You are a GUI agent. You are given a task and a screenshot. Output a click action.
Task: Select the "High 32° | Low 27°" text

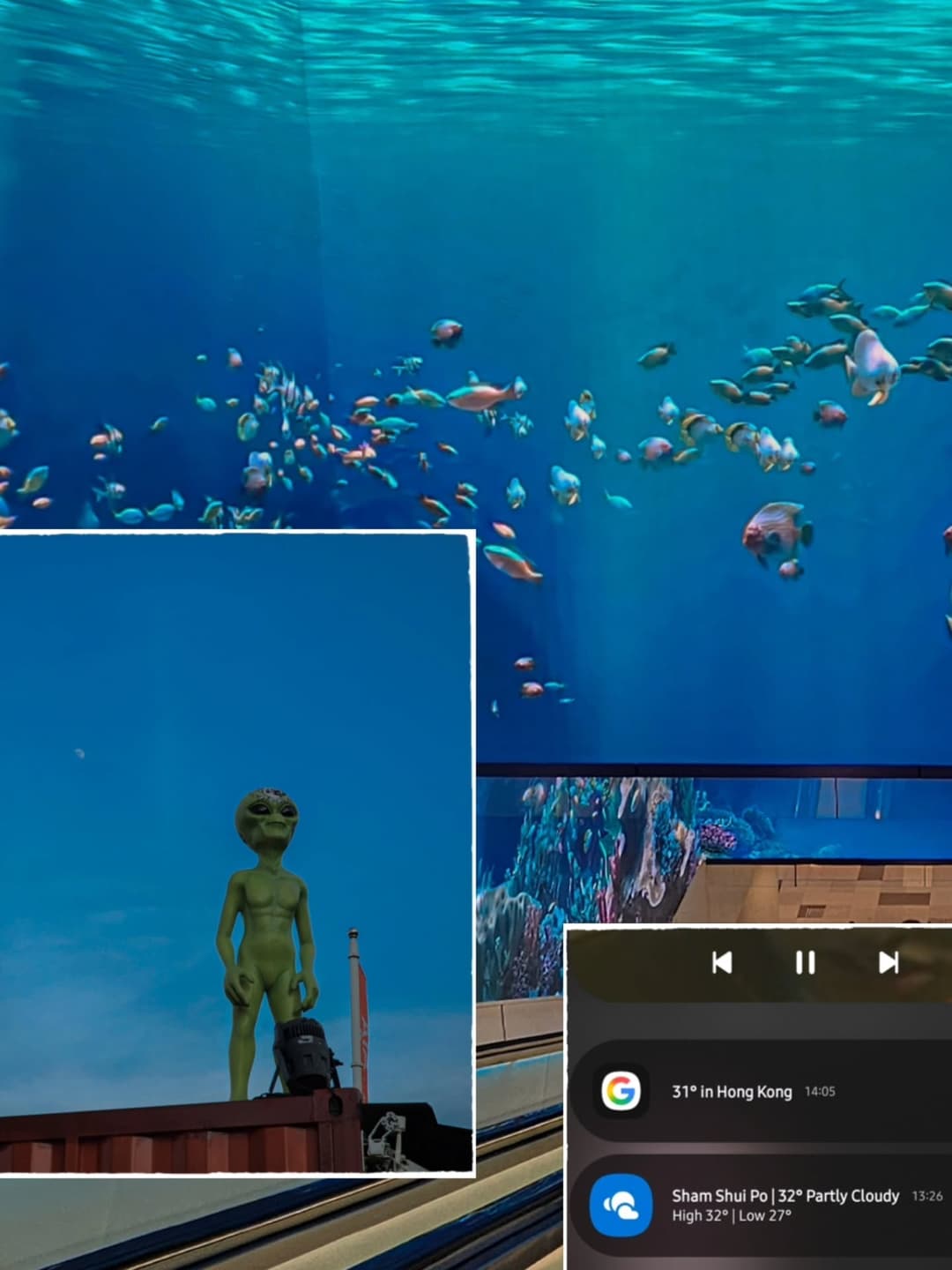click(x=732, y=1216)
